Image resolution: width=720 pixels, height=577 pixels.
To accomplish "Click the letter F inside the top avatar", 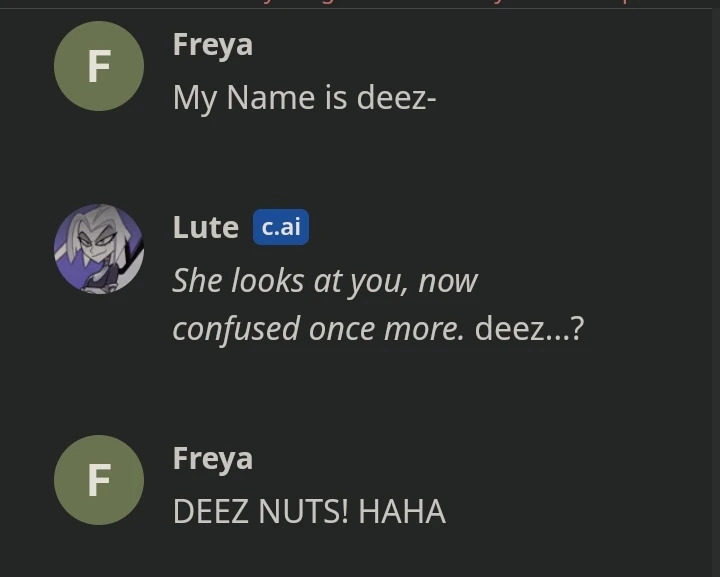I will [99, 66].
